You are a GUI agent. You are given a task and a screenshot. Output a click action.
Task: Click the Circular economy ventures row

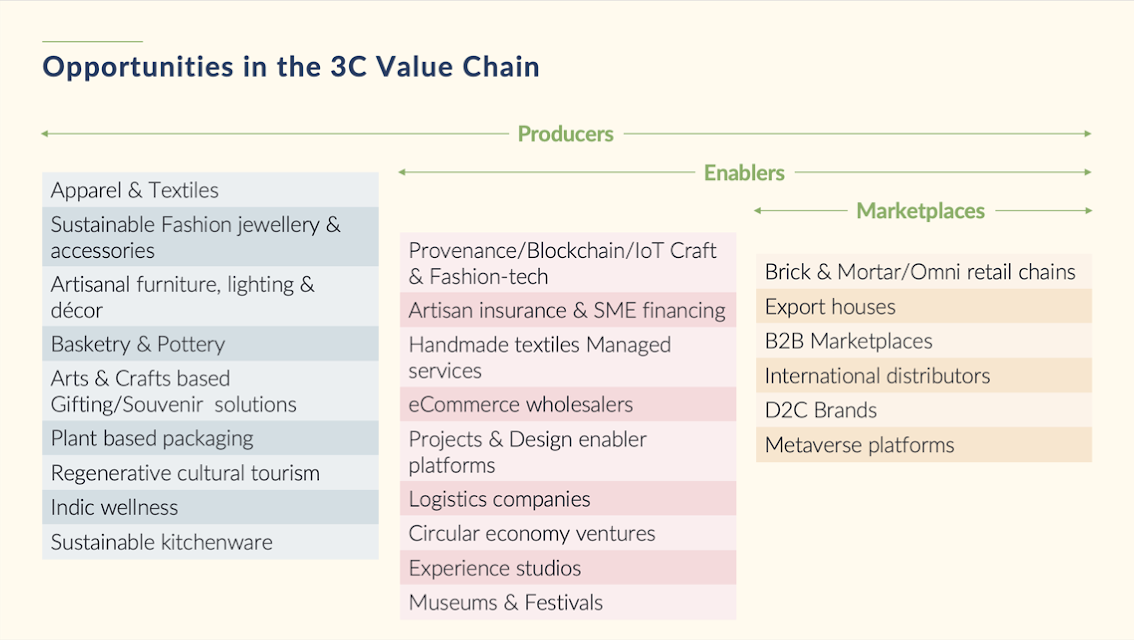(568, 534)
